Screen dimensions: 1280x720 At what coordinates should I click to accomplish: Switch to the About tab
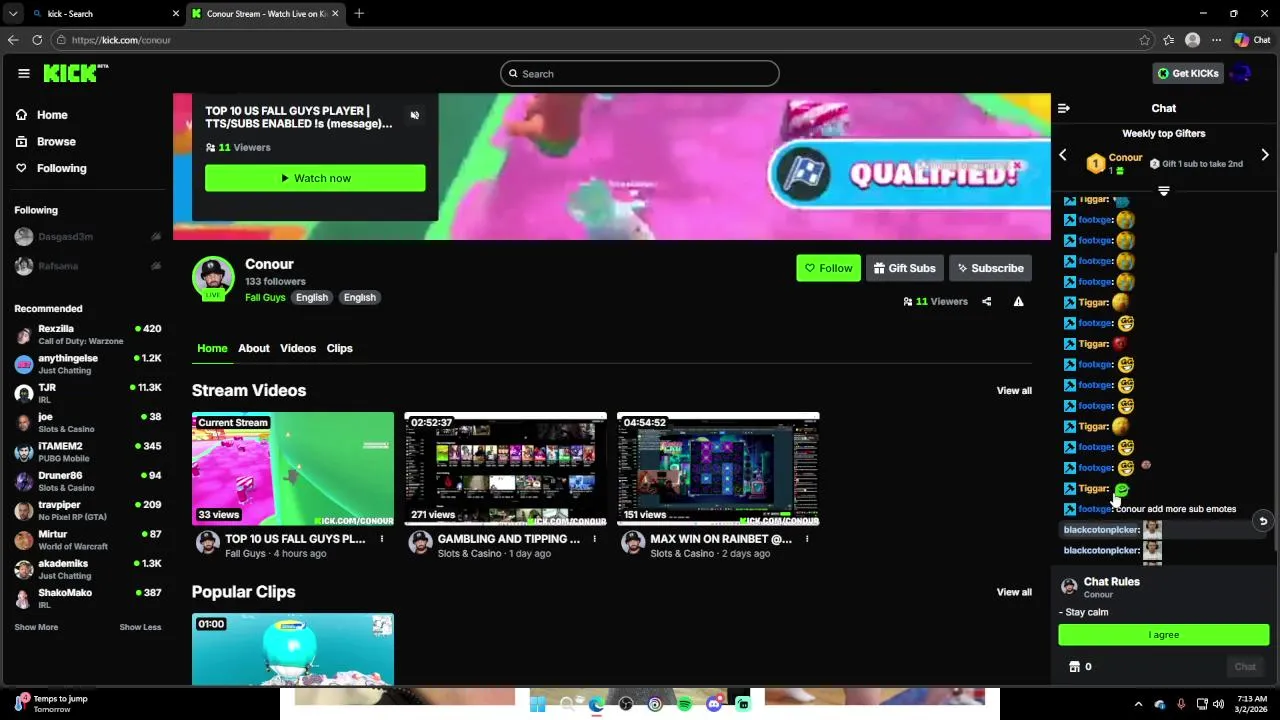[x=254, y=348]
